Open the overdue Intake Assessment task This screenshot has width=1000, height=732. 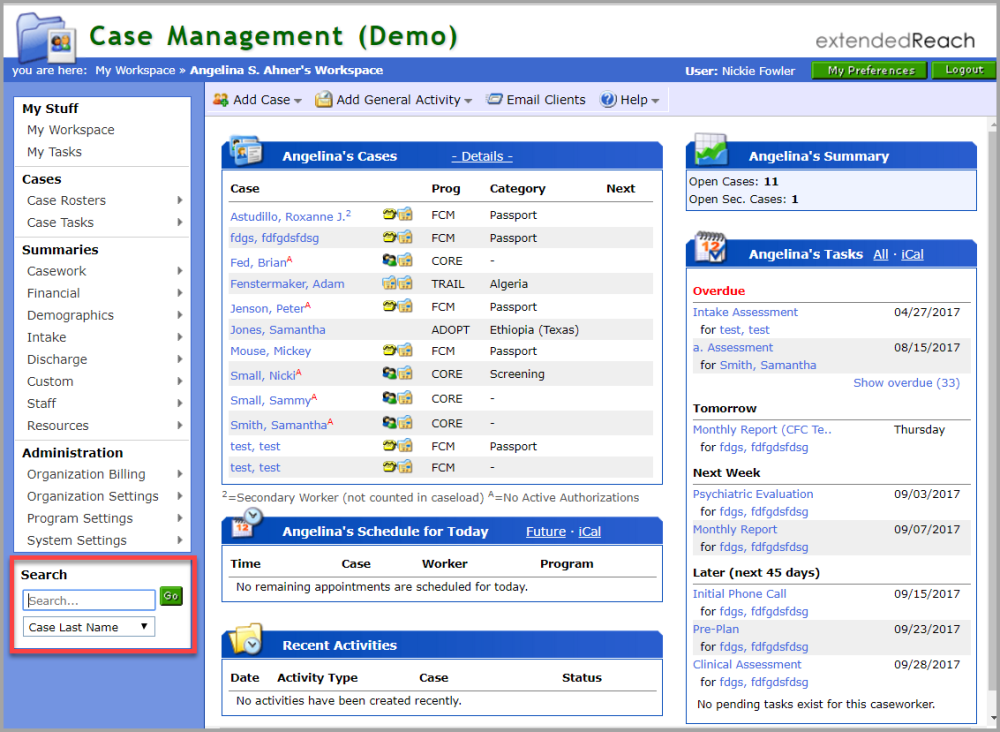(x=745, y=312)
